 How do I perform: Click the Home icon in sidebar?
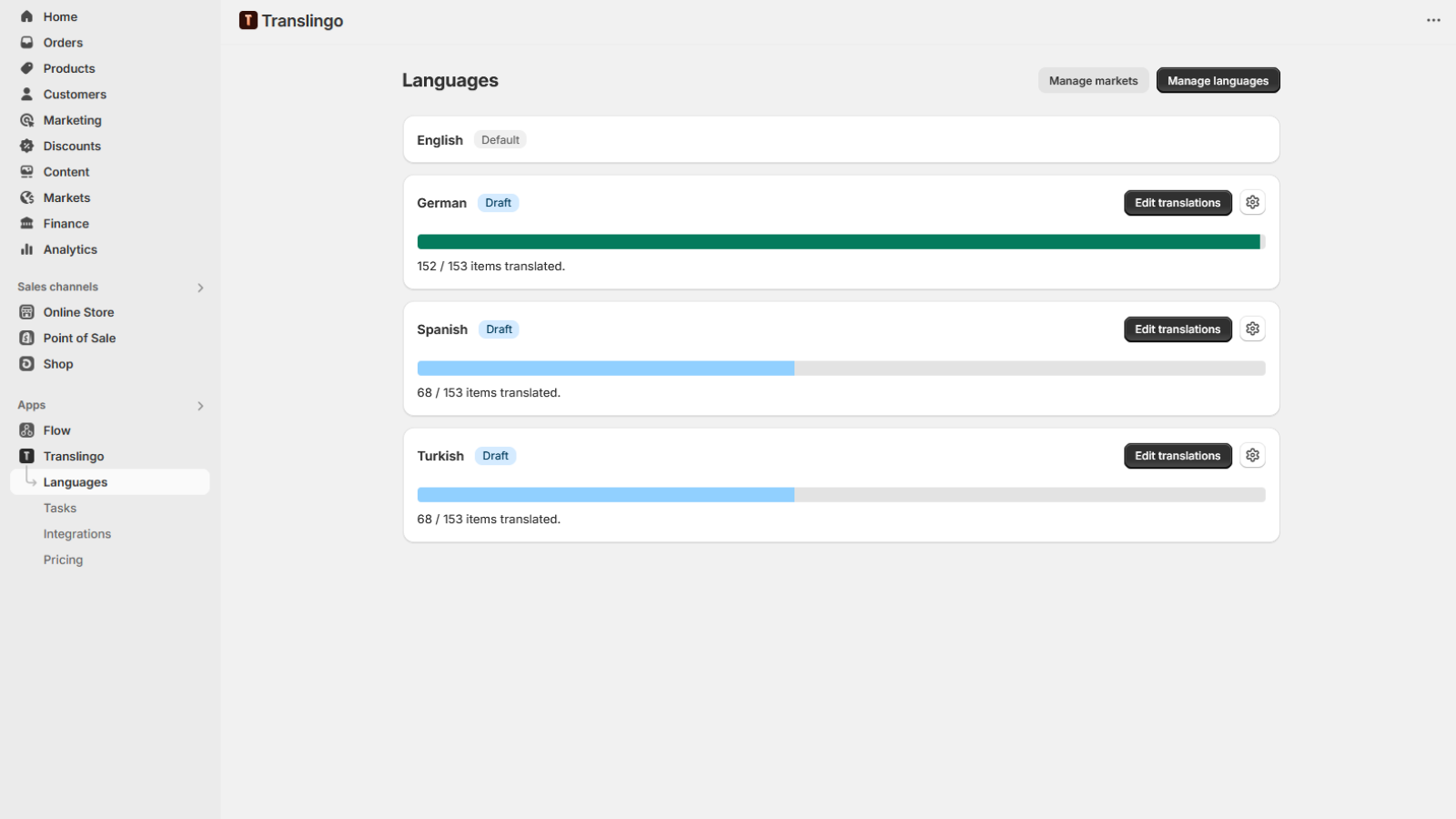(27, 16)
